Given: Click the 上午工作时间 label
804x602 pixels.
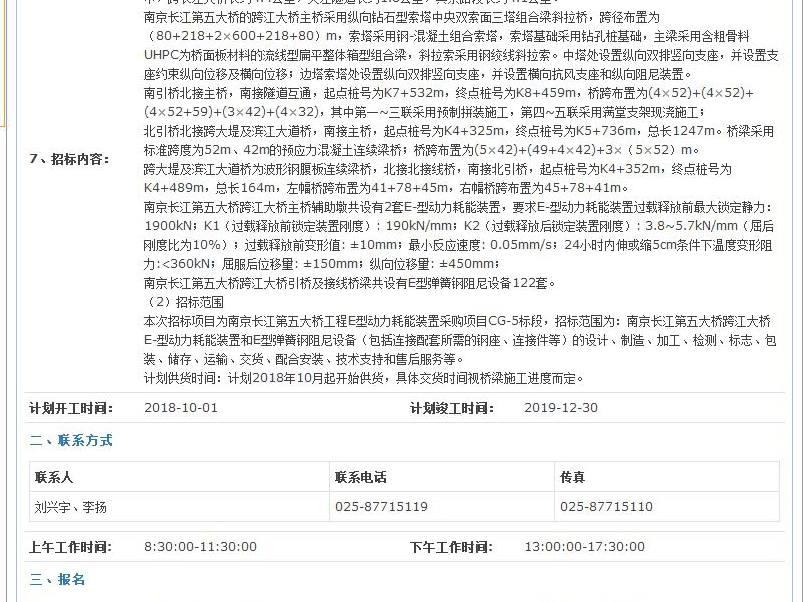Looking at the screenshot, I should 70,547.
